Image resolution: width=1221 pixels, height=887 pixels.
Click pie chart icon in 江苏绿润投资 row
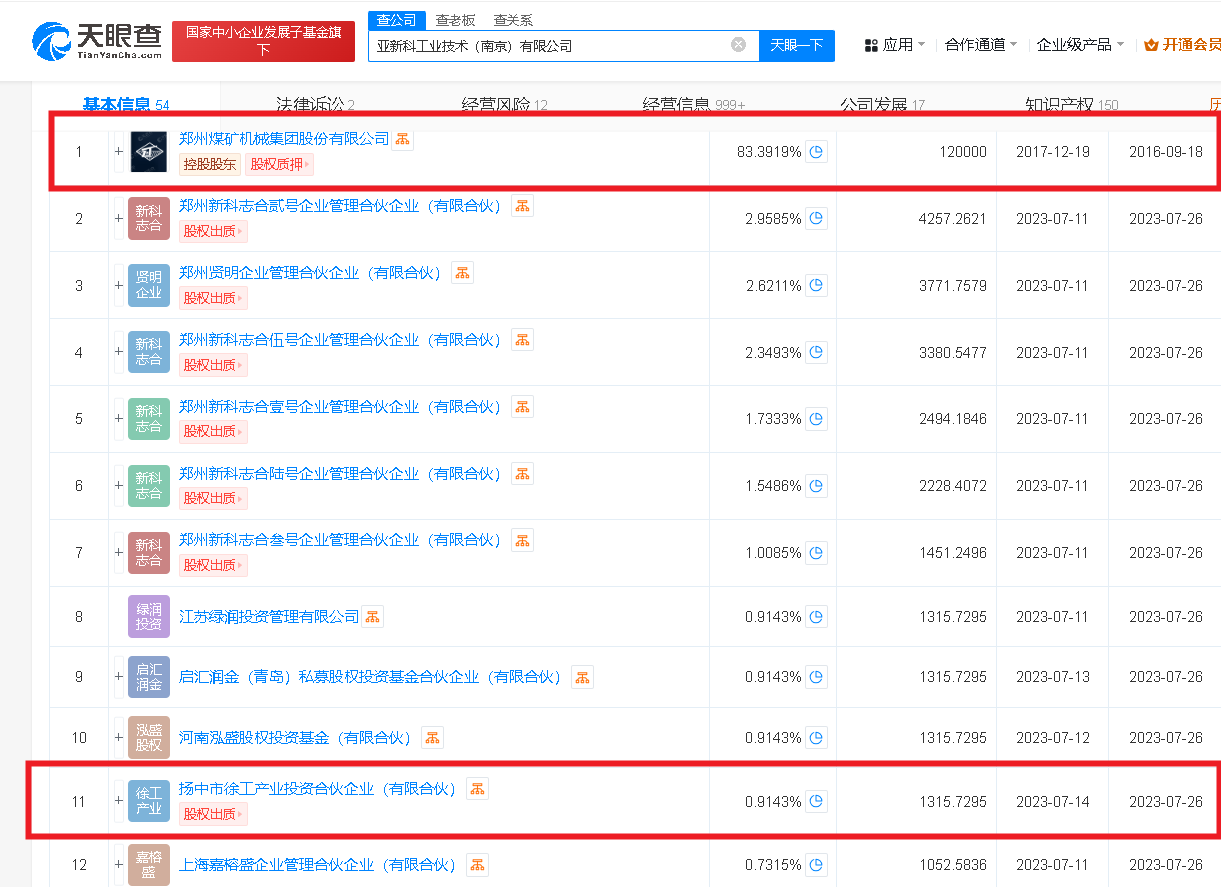click(x=817, y=617)
